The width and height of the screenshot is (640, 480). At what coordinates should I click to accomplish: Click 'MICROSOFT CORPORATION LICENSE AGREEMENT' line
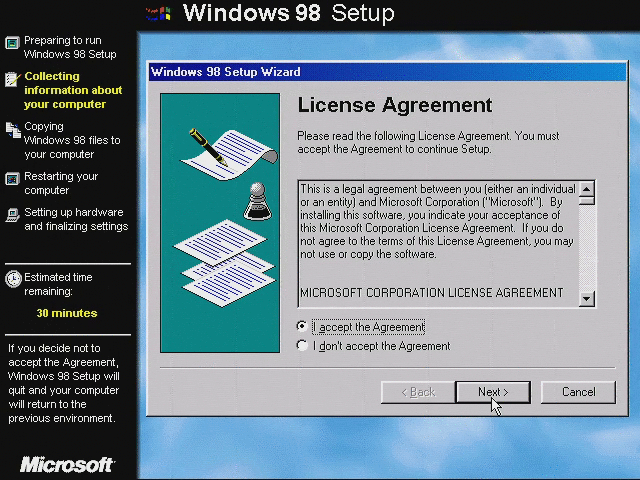(x=432, y=293)
